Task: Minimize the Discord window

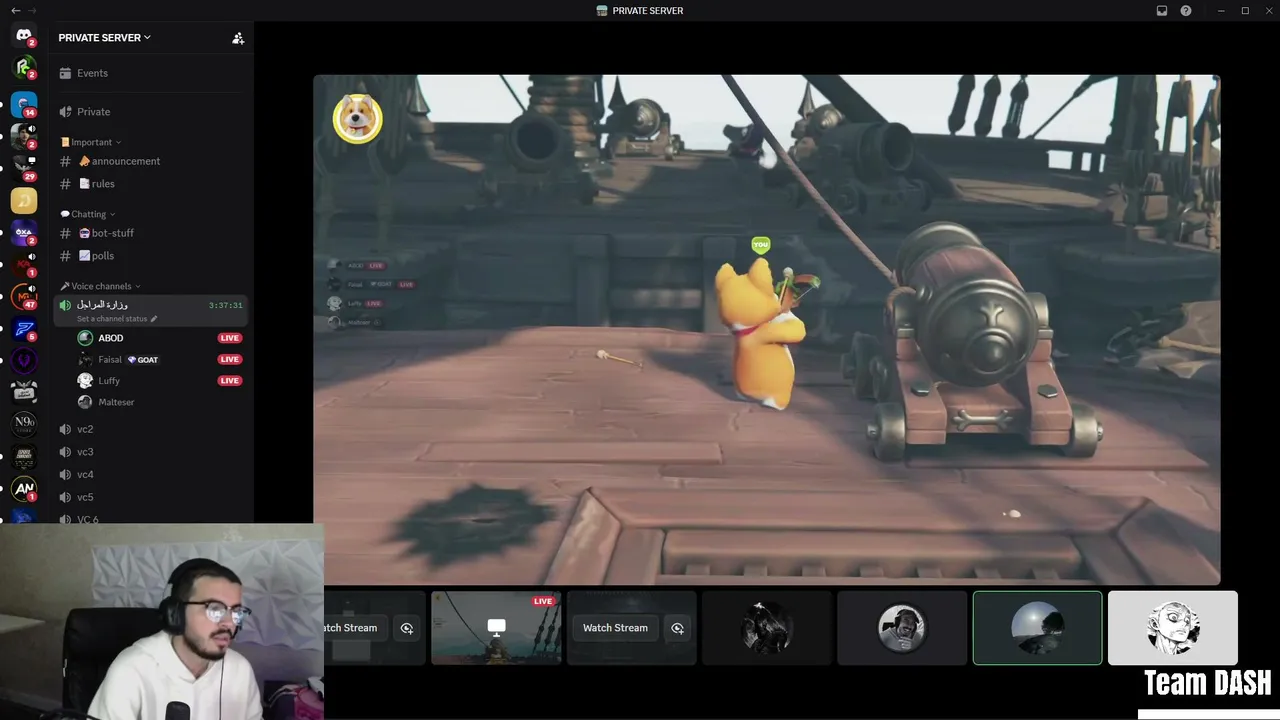Action: point(1221,11)
